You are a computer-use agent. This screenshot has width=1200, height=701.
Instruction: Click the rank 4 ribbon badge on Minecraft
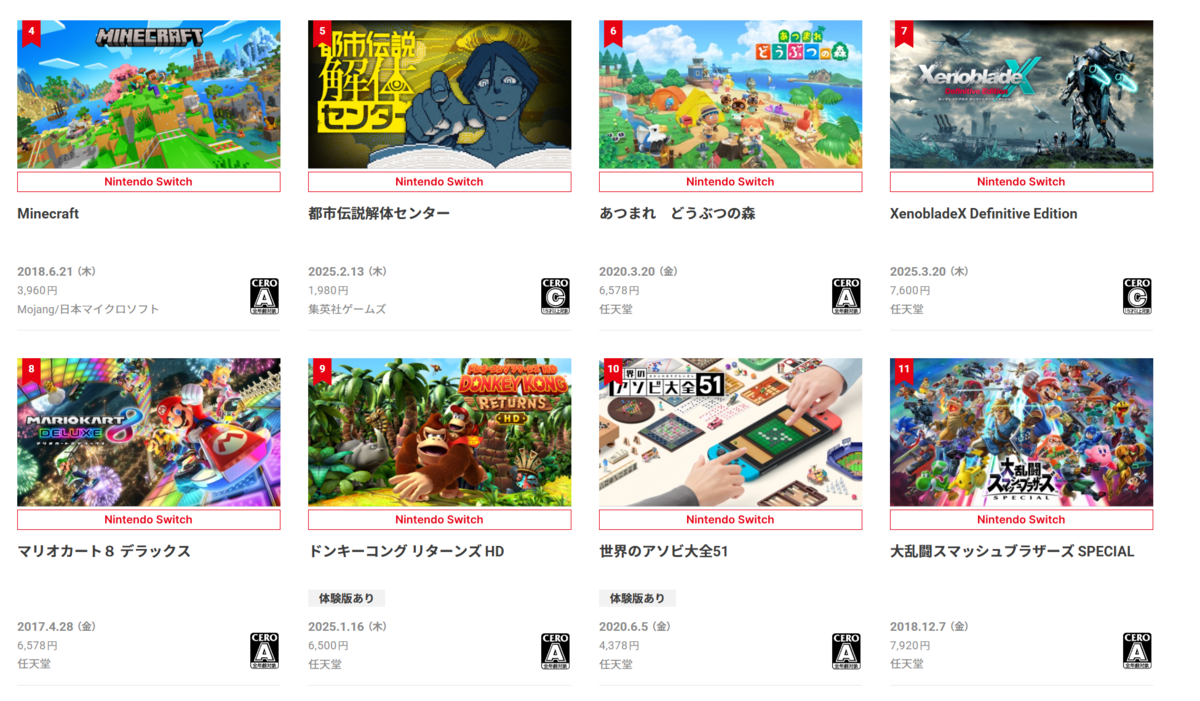point(31,33)
